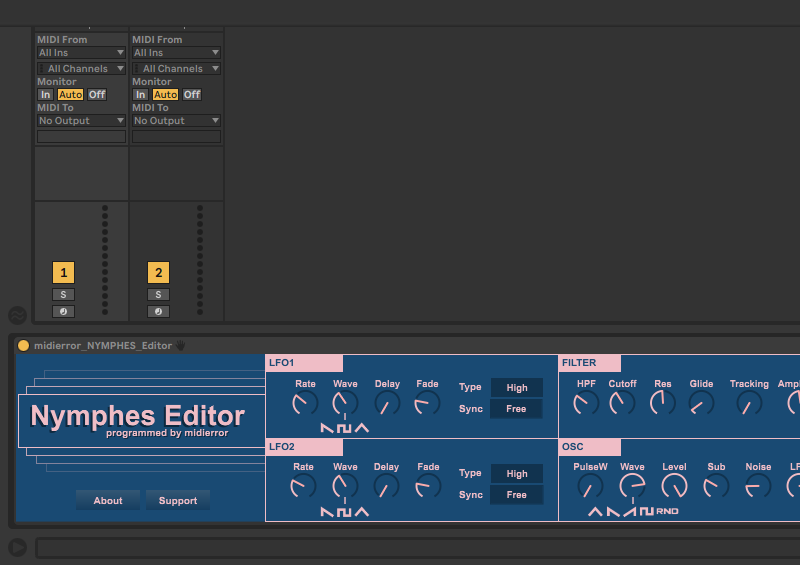
Task: Open track 2 All Channels dropdown
Action: 177,68
